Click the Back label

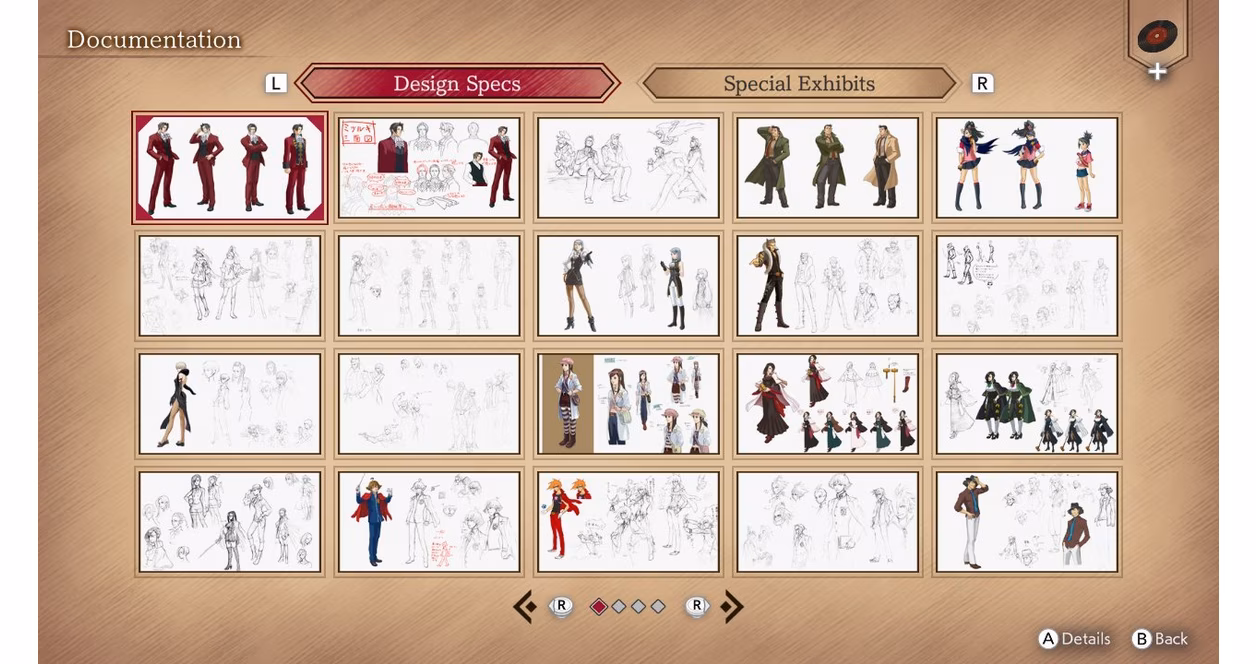tap(1171, 639)
